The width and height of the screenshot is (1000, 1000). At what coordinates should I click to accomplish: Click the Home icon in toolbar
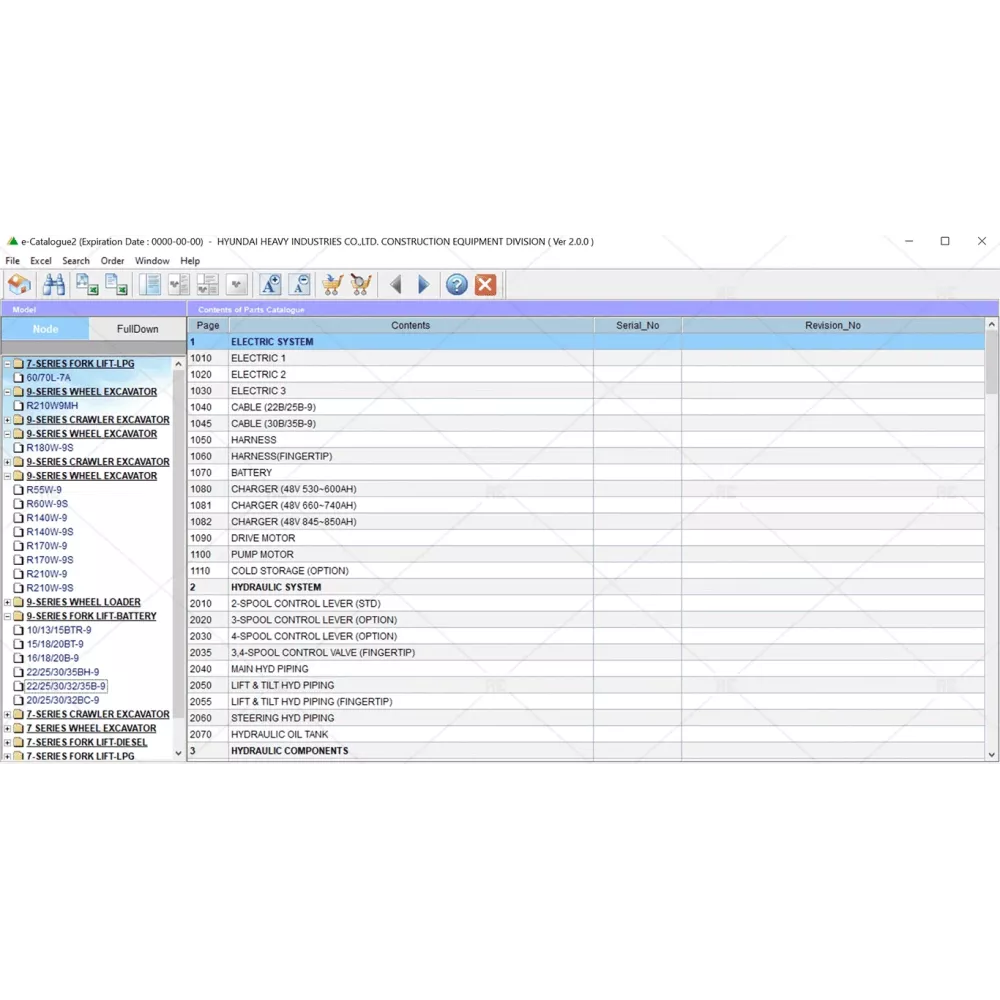[19, 285]
